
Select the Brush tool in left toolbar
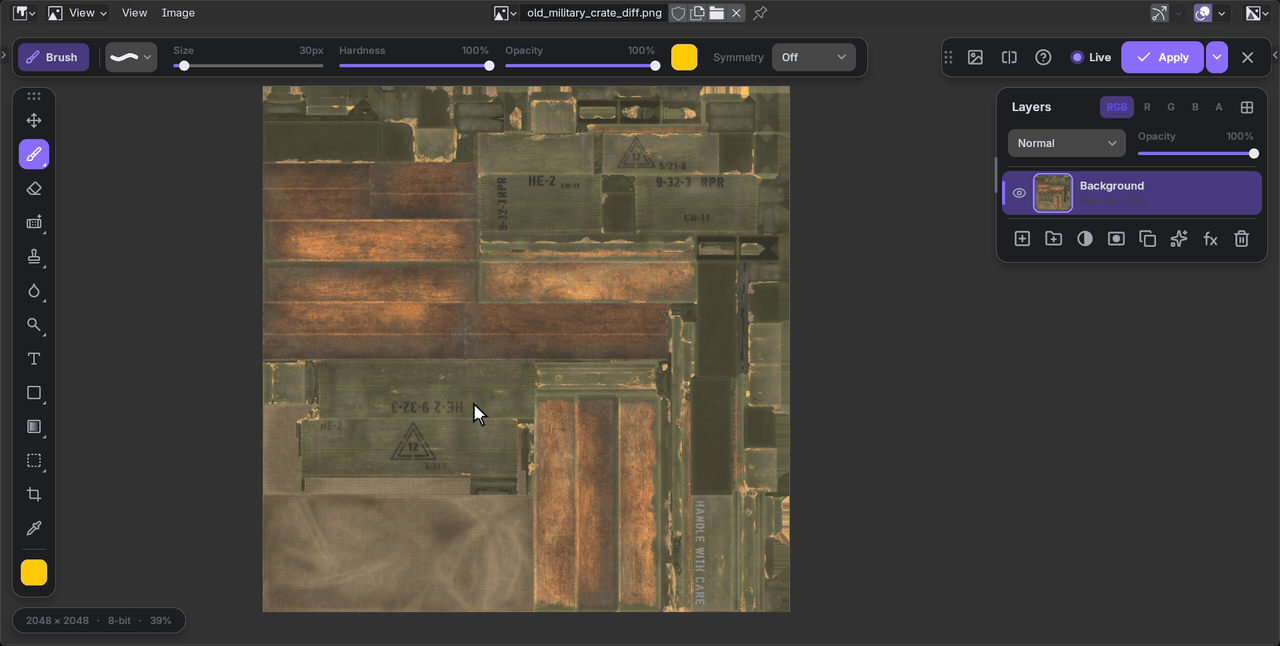(34, 155)
